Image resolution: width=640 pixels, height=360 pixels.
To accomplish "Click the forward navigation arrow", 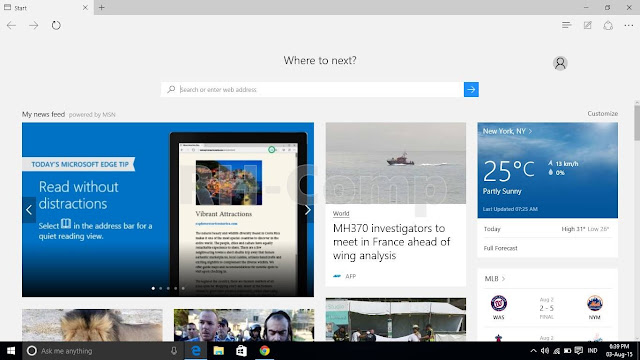I will [x=33, y=25].
